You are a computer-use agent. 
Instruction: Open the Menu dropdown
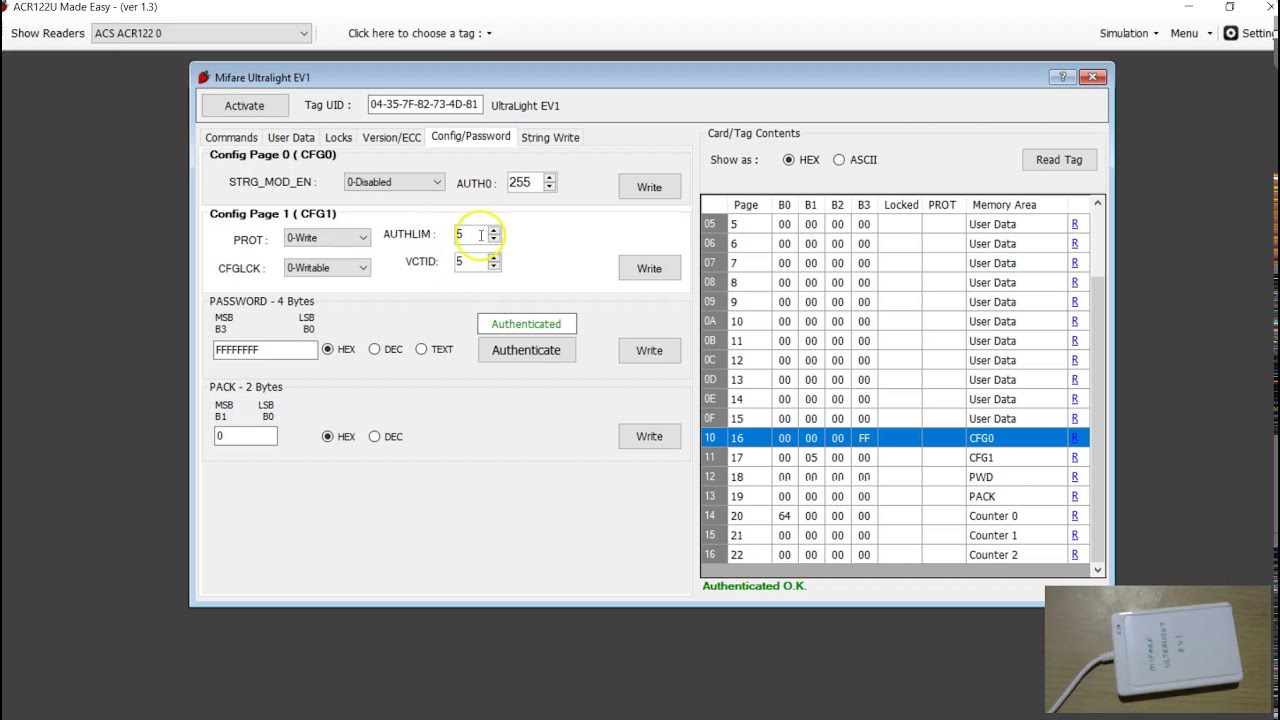coord(1190,33)
